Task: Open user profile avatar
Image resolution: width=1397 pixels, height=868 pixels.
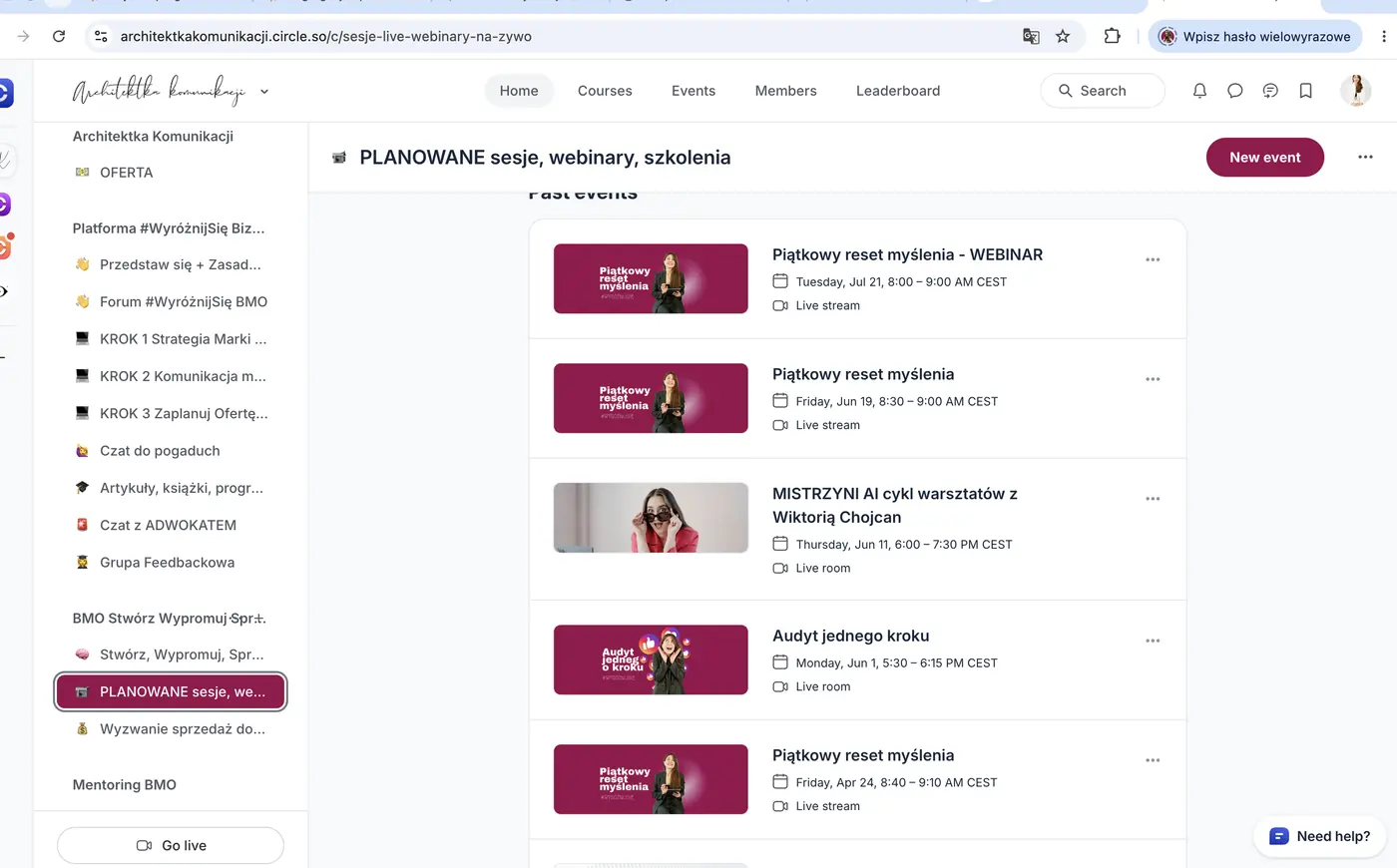Action: (1355, 91)
